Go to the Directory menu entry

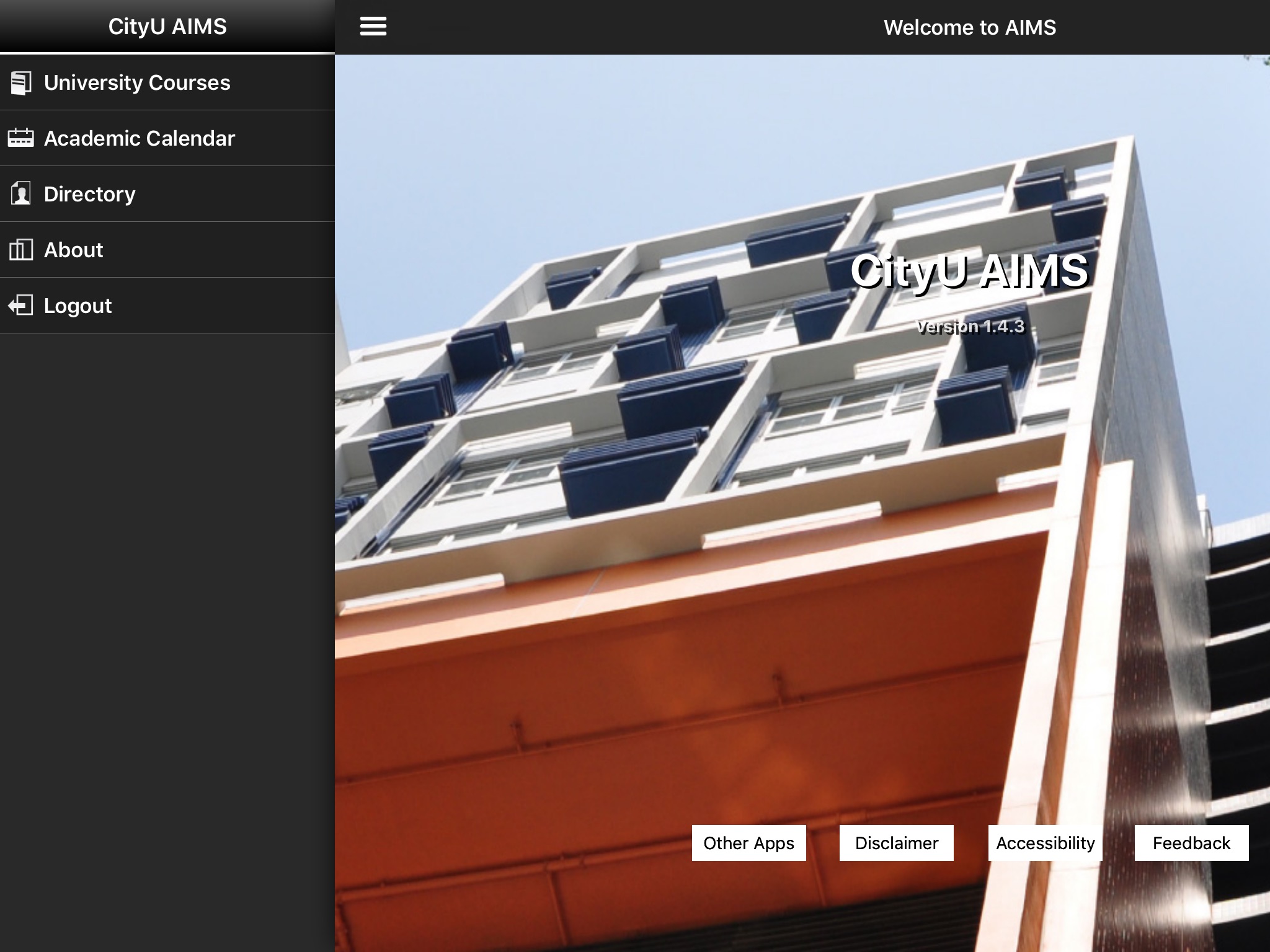pyautogui.click(x=90, y=194)
